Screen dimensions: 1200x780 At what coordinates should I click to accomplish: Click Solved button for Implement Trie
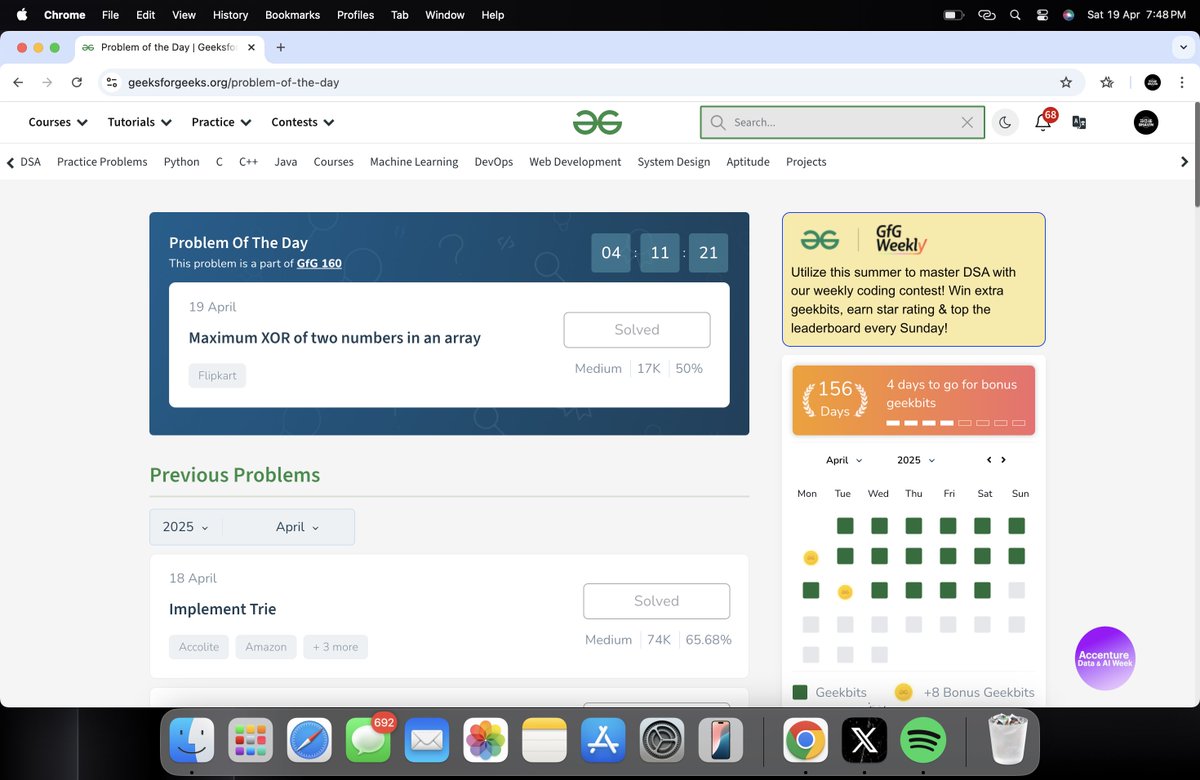[656, 601]
